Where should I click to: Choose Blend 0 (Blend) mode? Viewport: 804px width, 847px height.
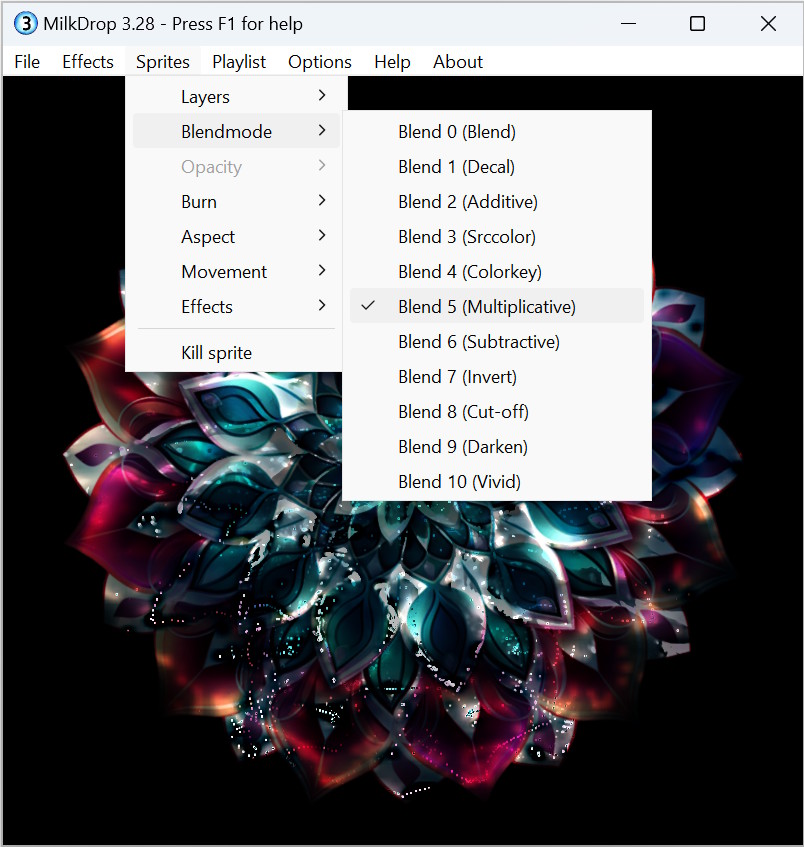coord(456,132)
